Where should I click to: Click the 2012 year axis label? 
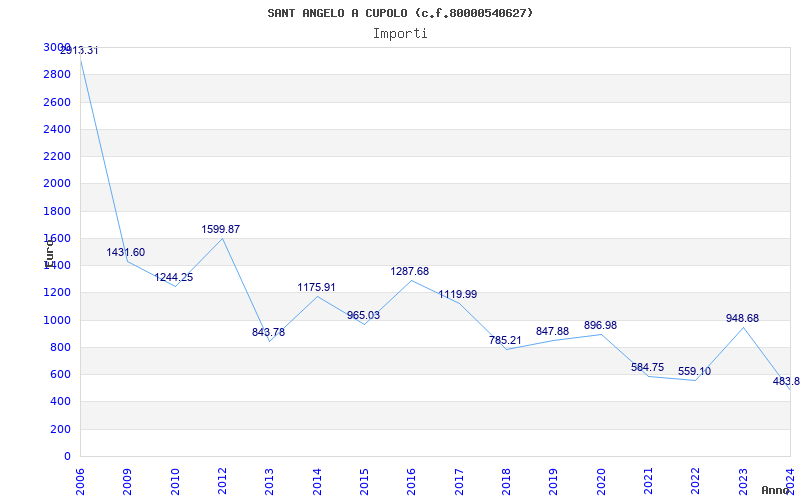(222, 482)
